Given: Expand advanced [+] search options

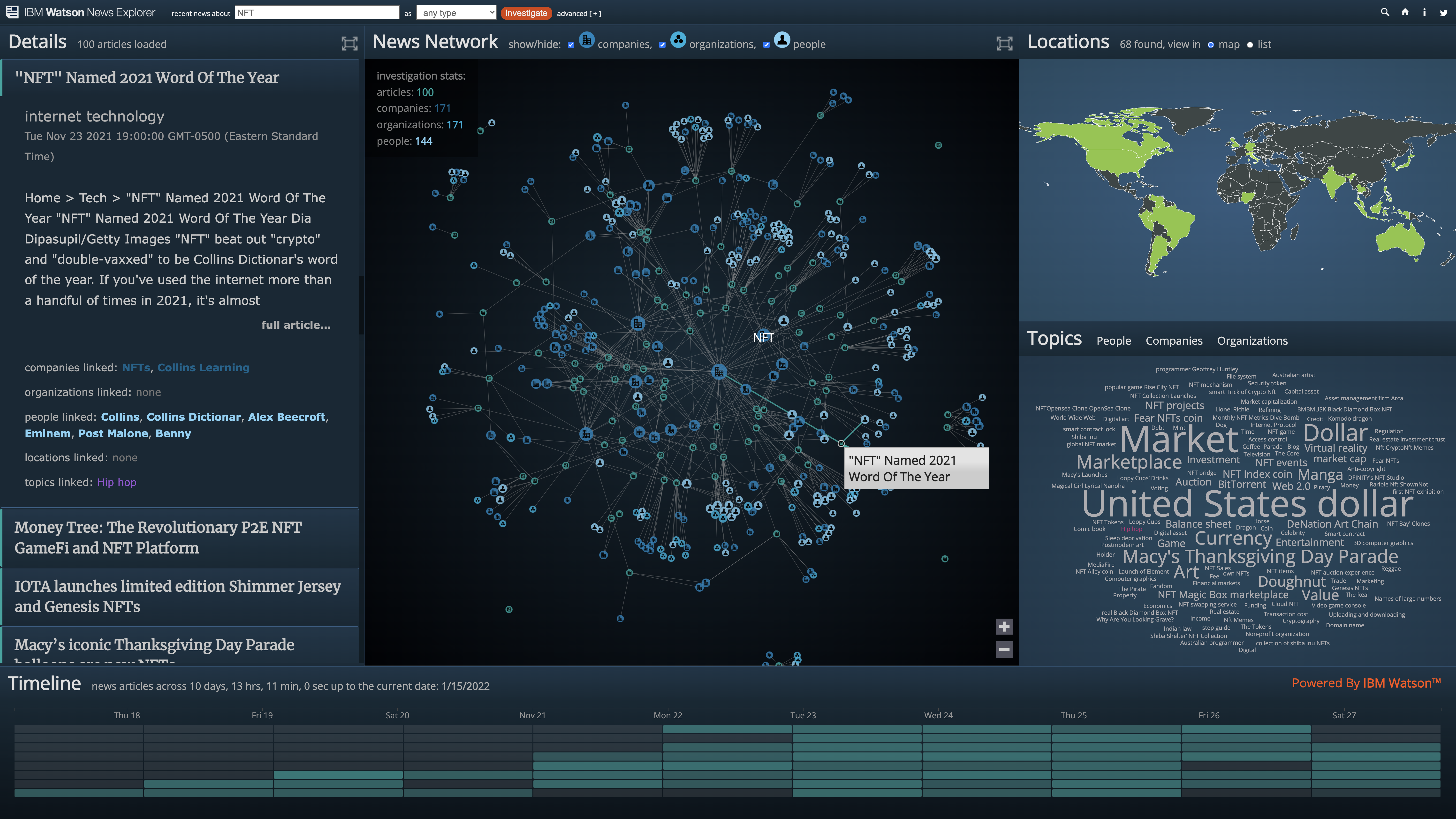Looking at the screenshot, I should (x=579, y=14).
